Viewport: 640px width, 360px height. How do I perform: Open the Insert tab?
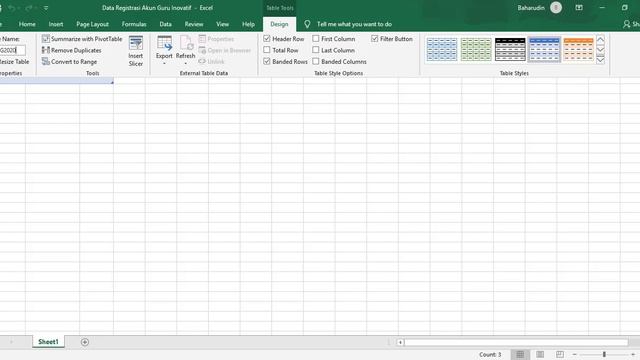(x=56, y=24)
